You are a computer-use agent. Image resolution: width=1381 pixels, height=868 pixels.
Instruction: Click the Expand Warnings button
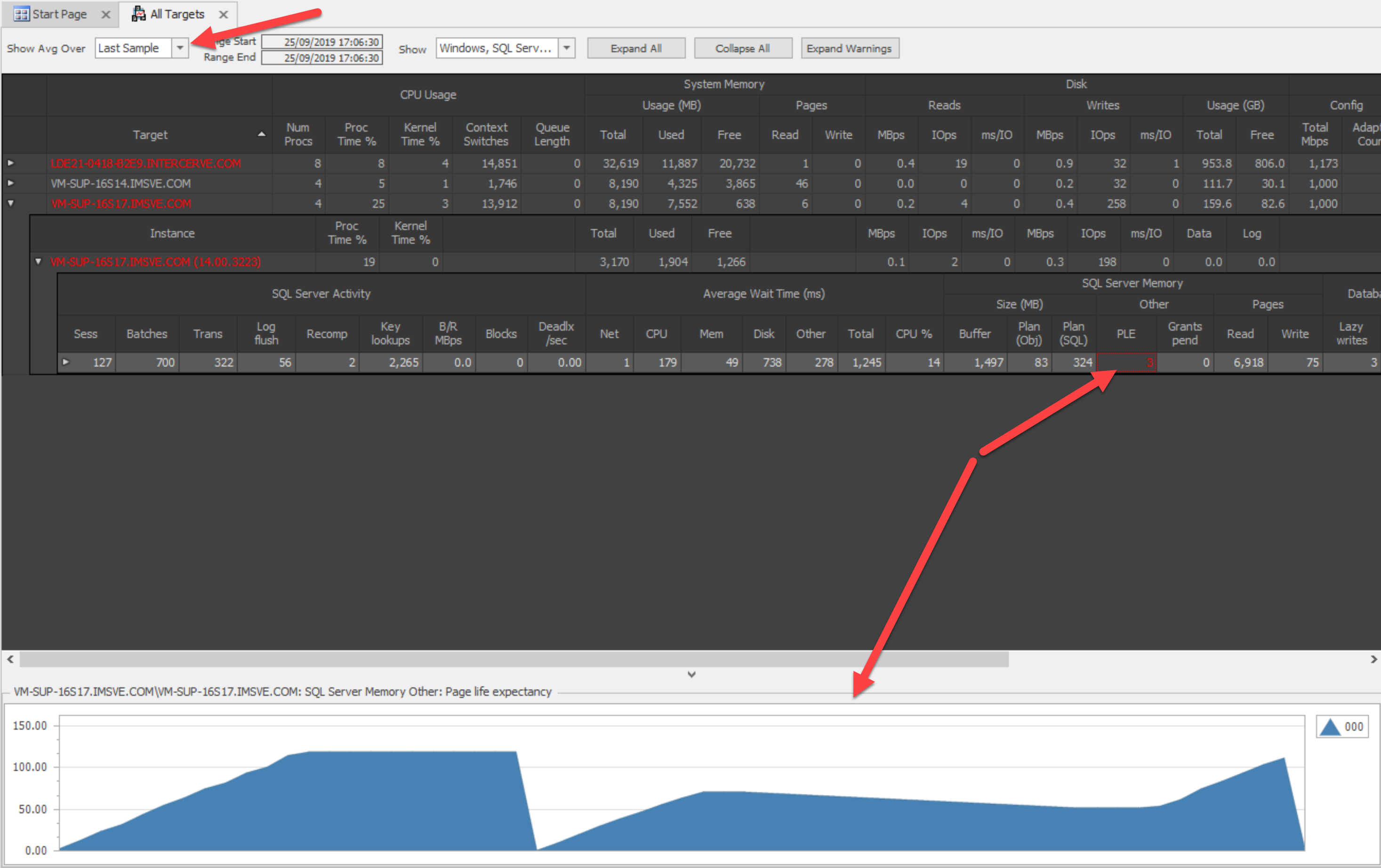(849, 49)
